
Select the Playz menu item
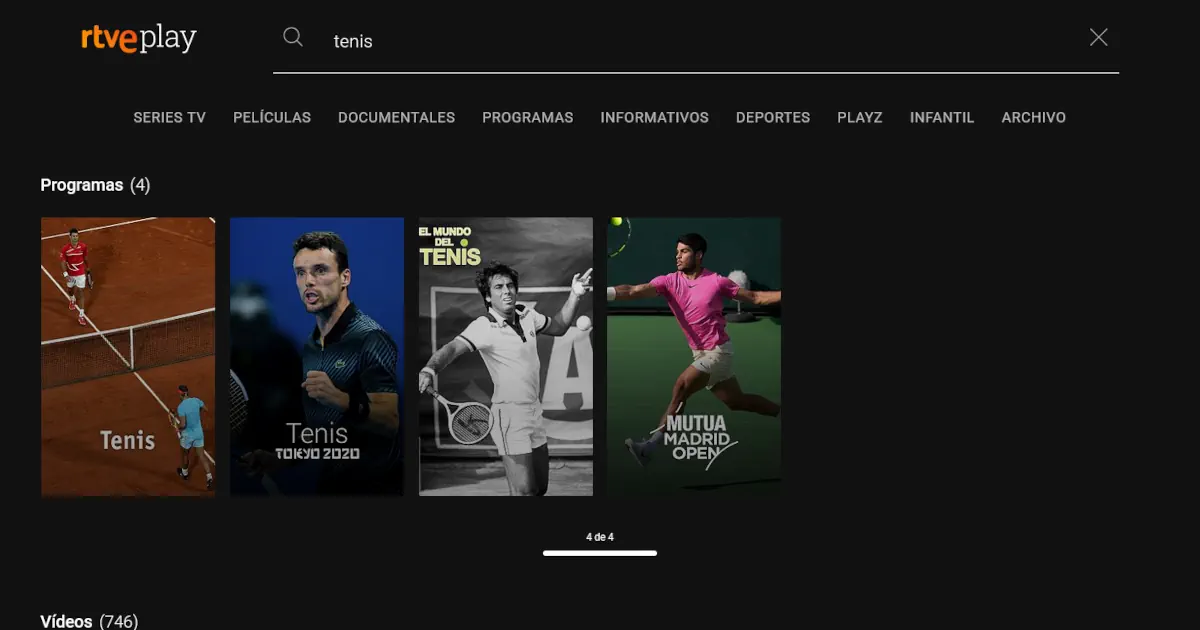click(x=859, y=117)
